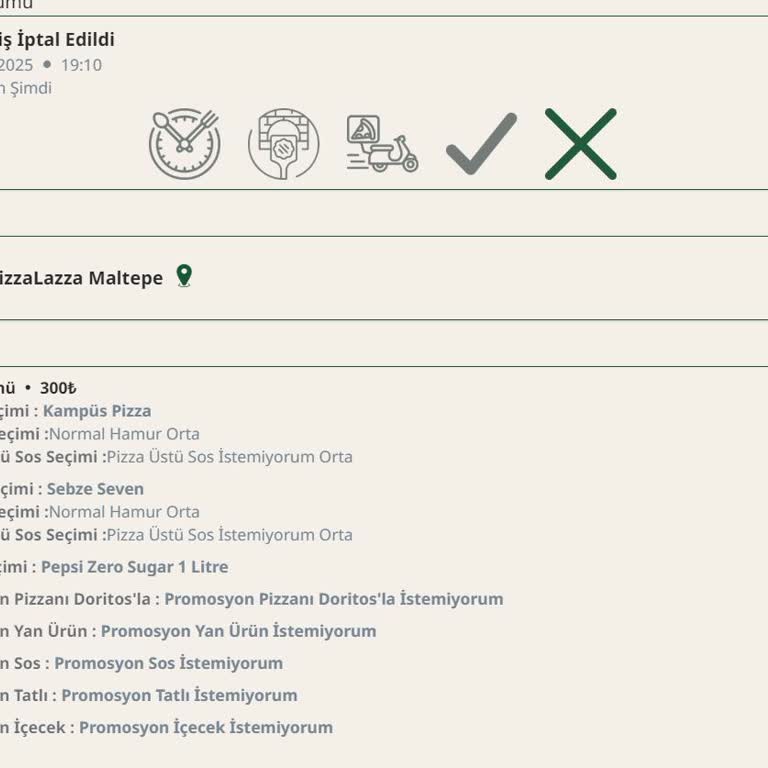The image size is (768, 768).
Task: Click the gray checkmark delivered icon
Action: 481,144
